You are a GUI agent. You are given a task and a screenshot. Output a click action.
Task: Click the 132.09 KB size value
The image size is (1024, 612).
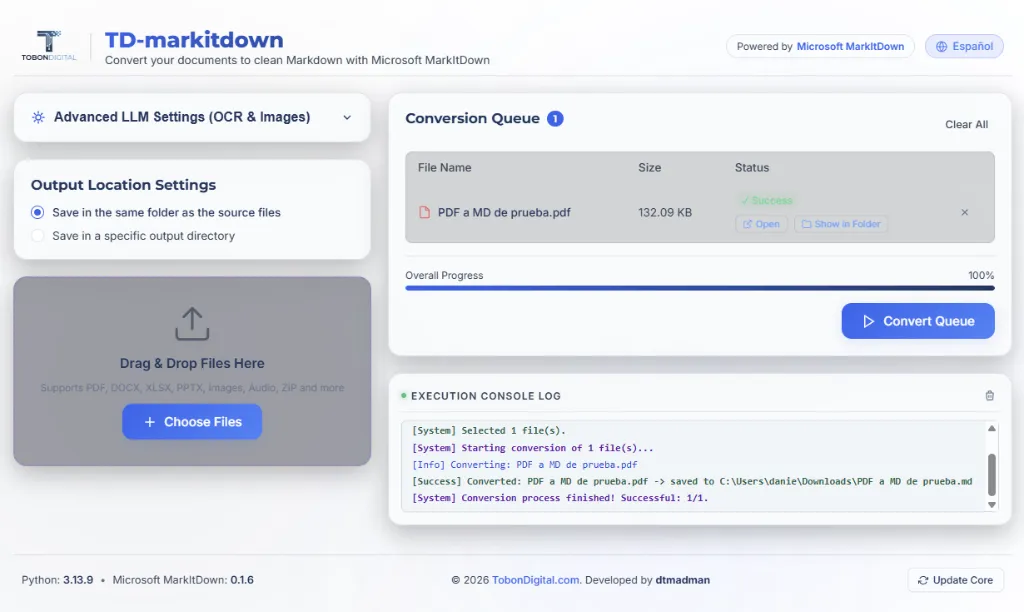tap(665, 212)
